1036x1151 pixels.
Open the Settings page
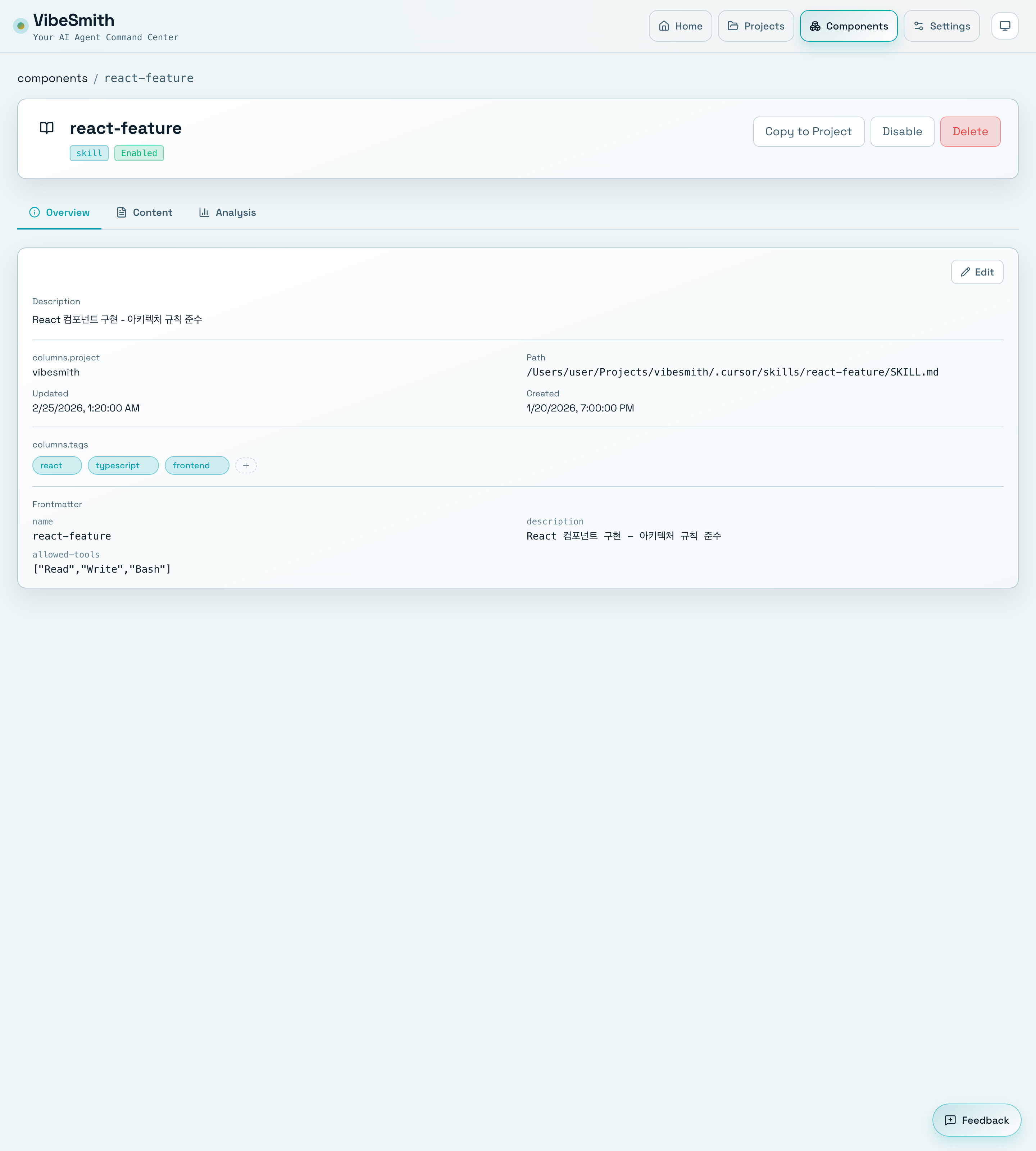[941, 26]
